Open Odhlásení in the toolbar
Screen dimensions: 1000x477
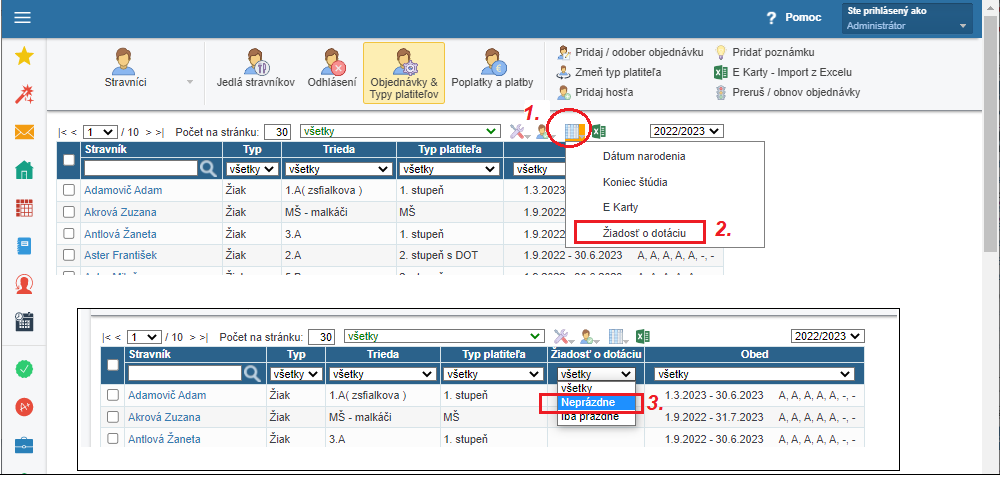point(331,70)
